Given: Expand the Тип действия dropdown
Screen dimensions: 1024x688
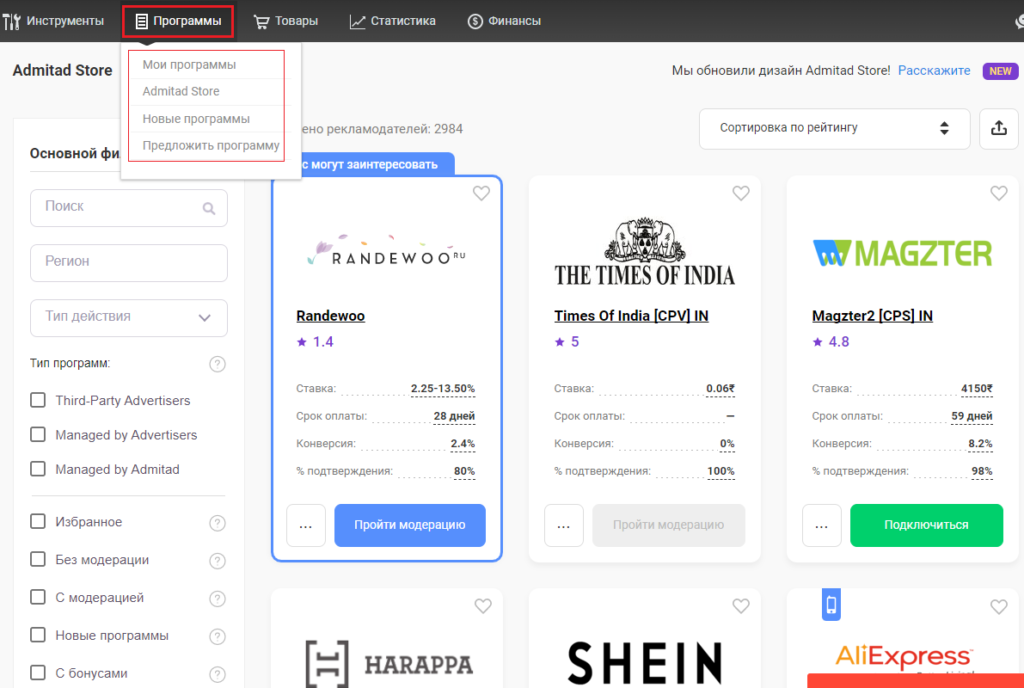Looking at the screenshot, I should (x=129, y=318).
